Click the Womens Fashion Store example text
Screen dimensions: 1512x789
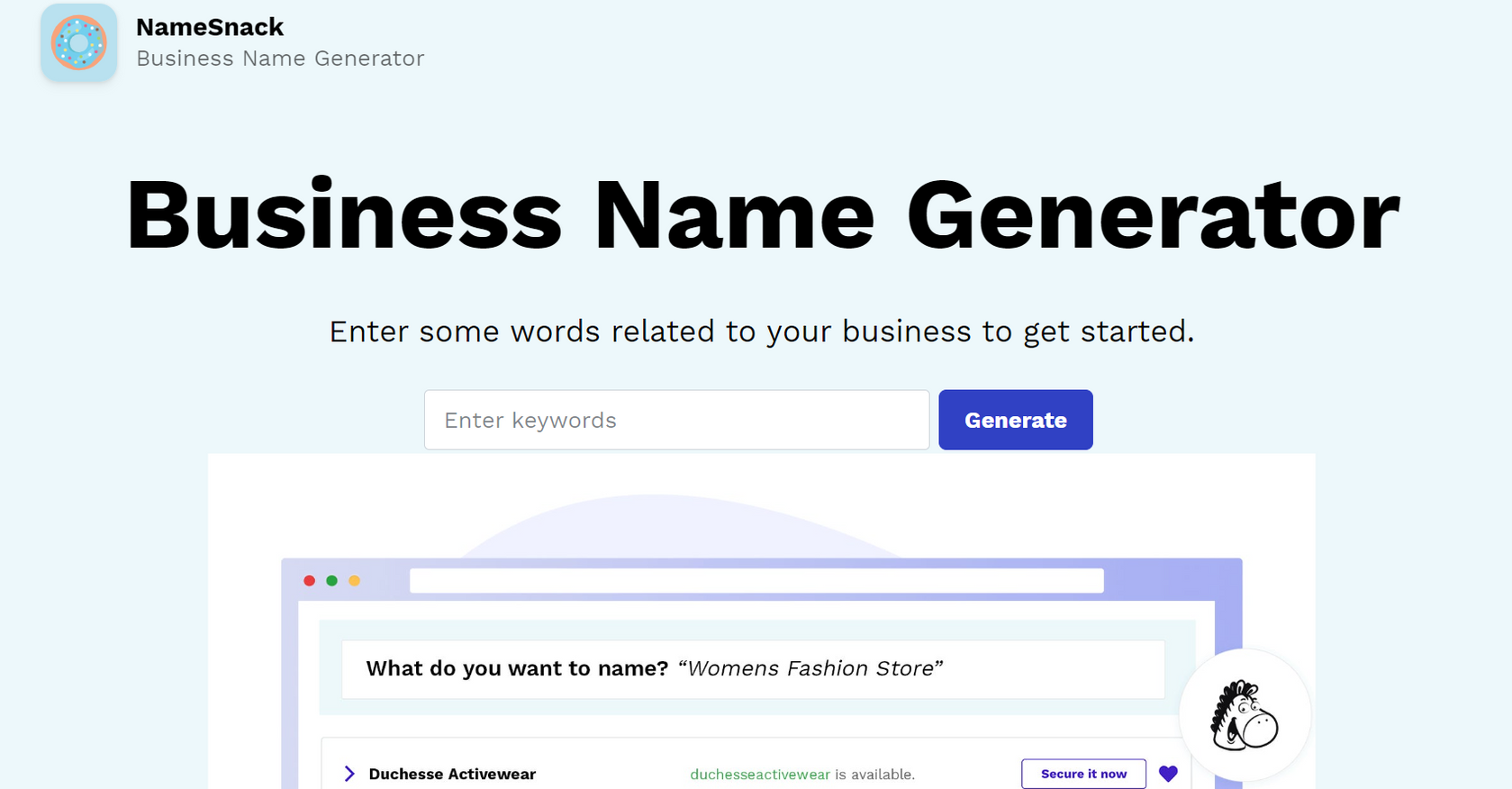coord(810,668)
